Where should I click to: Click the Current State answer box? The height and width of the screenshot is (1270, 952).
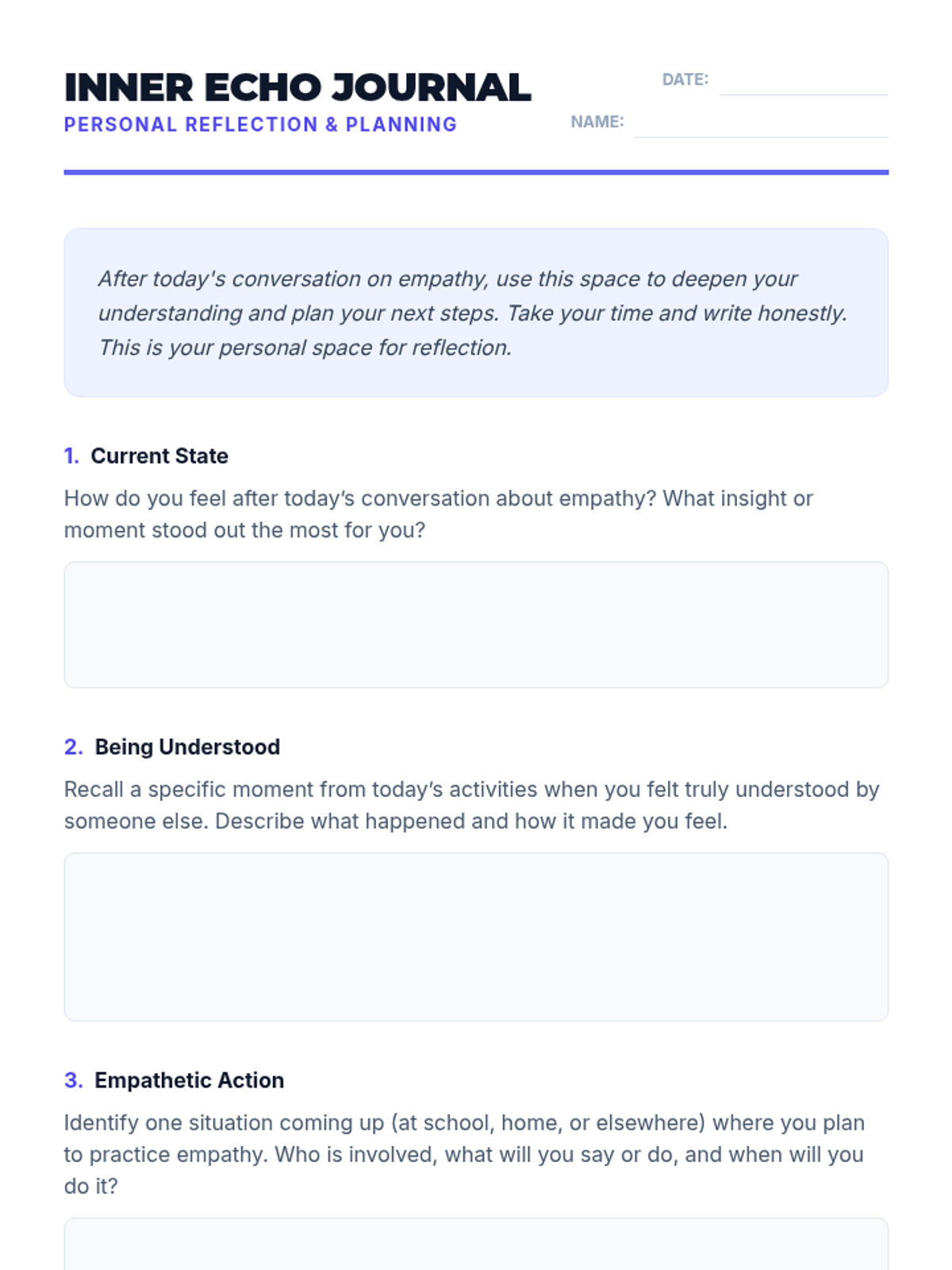pos(476,625)
